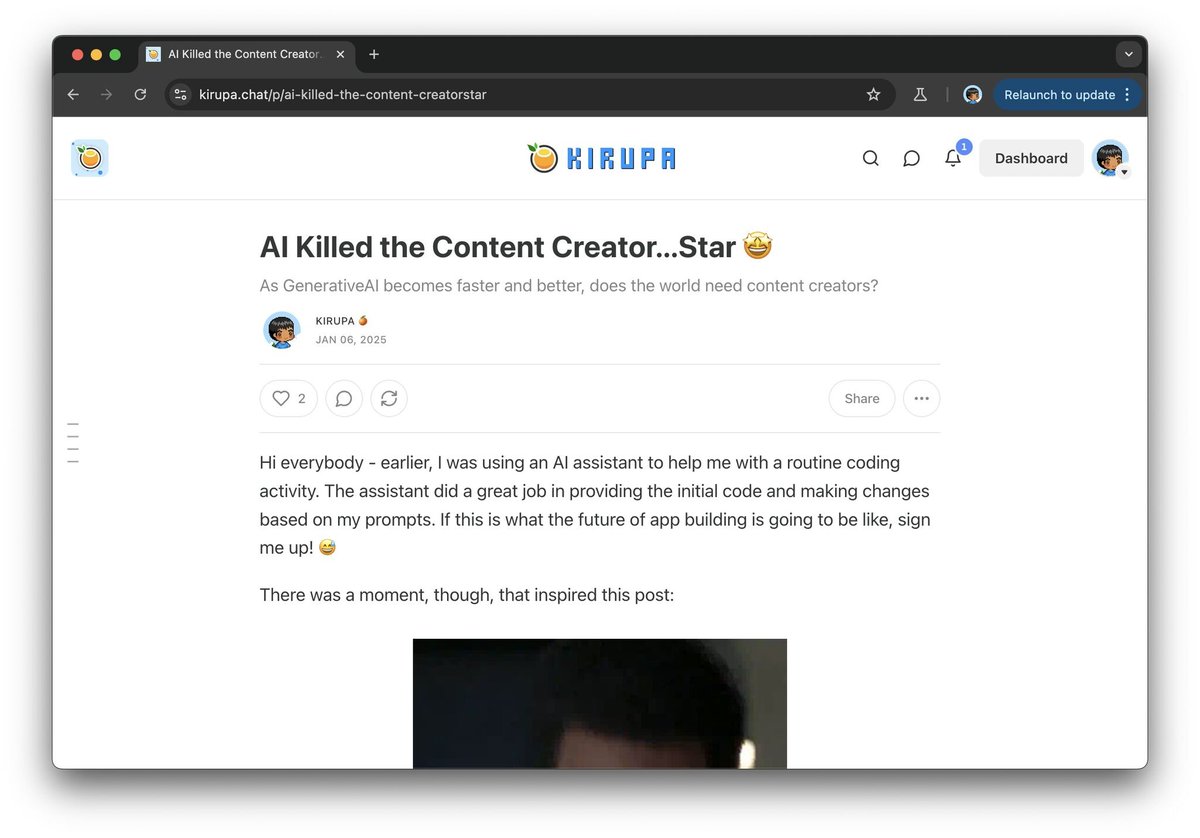Open the table of contents lines on left

(72, 443)
